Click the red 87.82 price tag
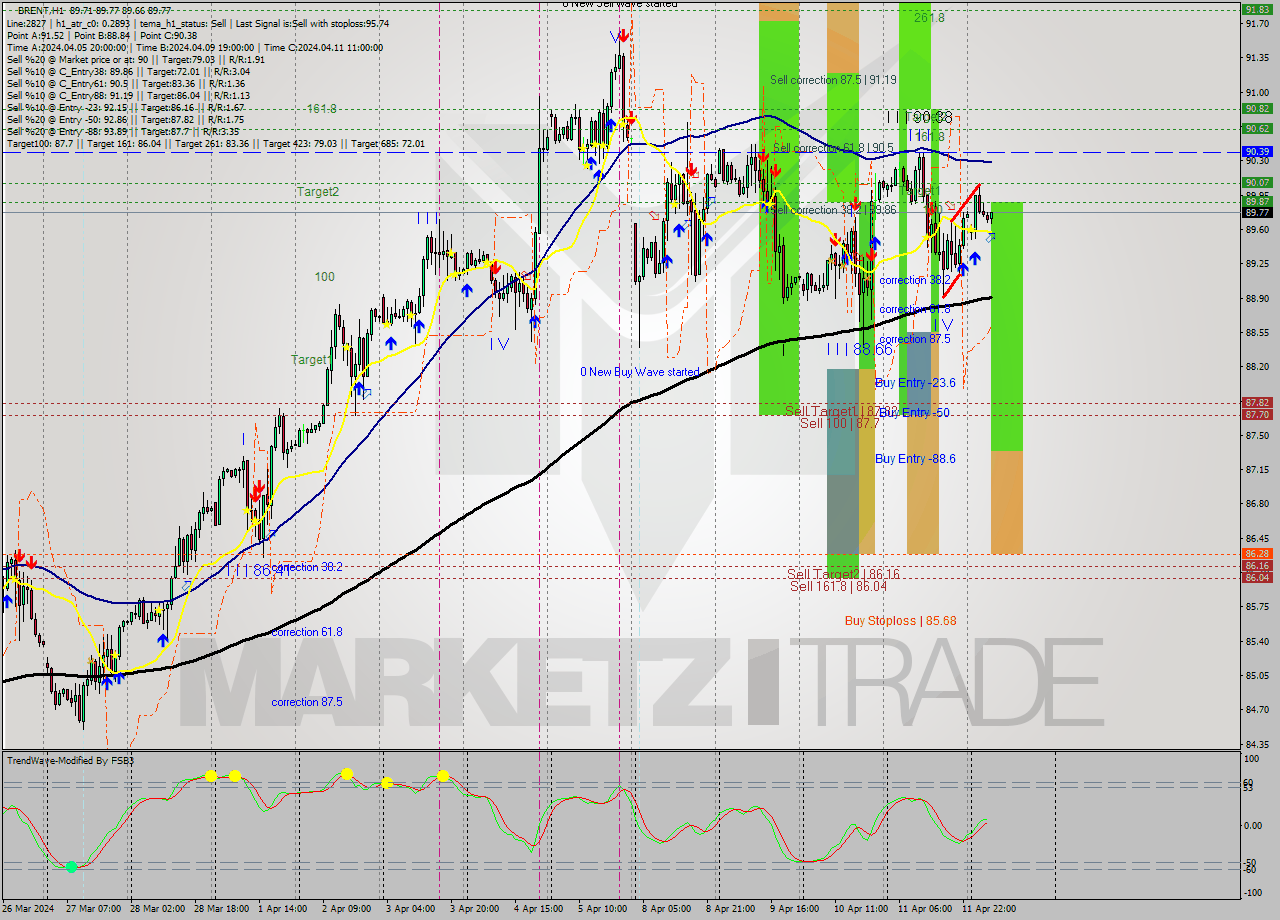Viewport: 1280px width, 920px height. tap(1257, 403)
